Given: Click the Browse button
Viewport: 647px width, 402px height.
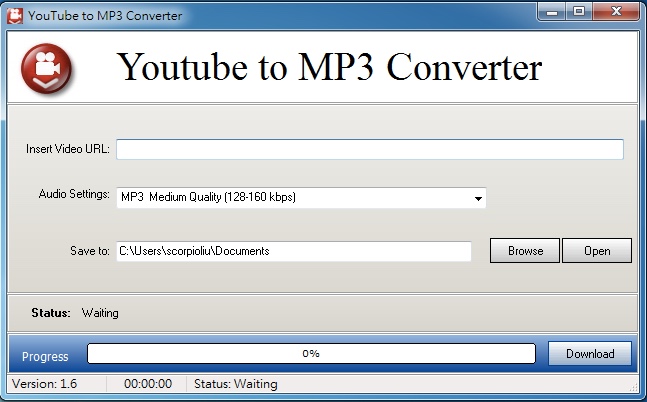Looking at the screenshot, I should (x=525, y=251).
